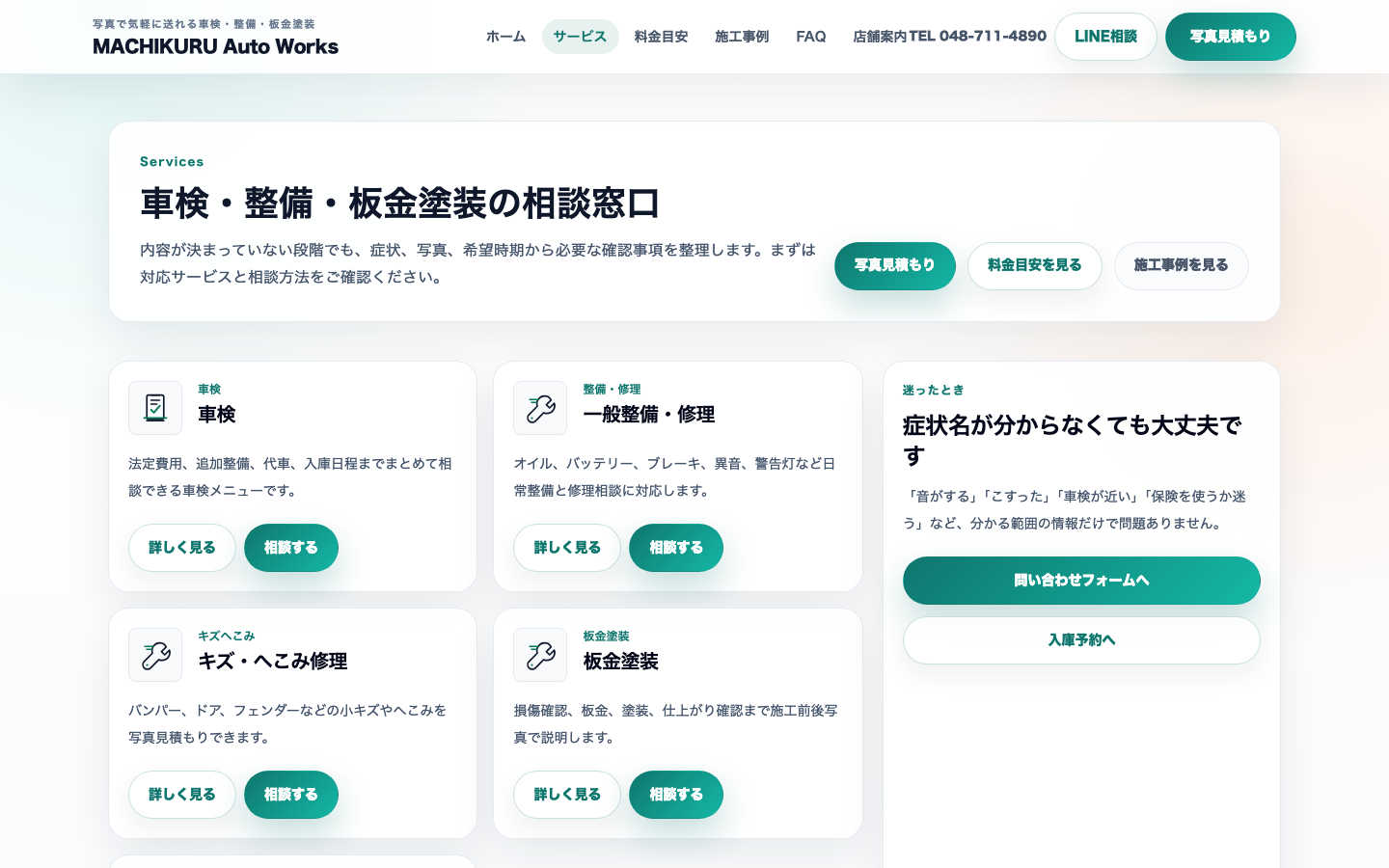Click the 問い合わせフォームへ button
The image size is (1389, 868).
(x=1081, y=581)
